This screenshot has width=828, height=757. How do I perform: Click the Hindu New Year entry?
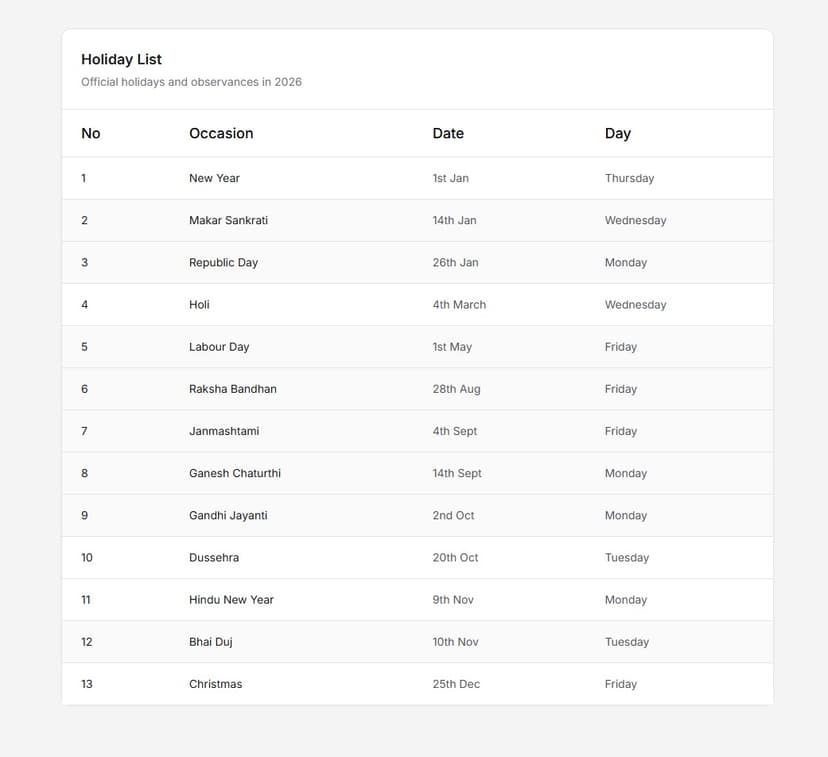point(231,600)
